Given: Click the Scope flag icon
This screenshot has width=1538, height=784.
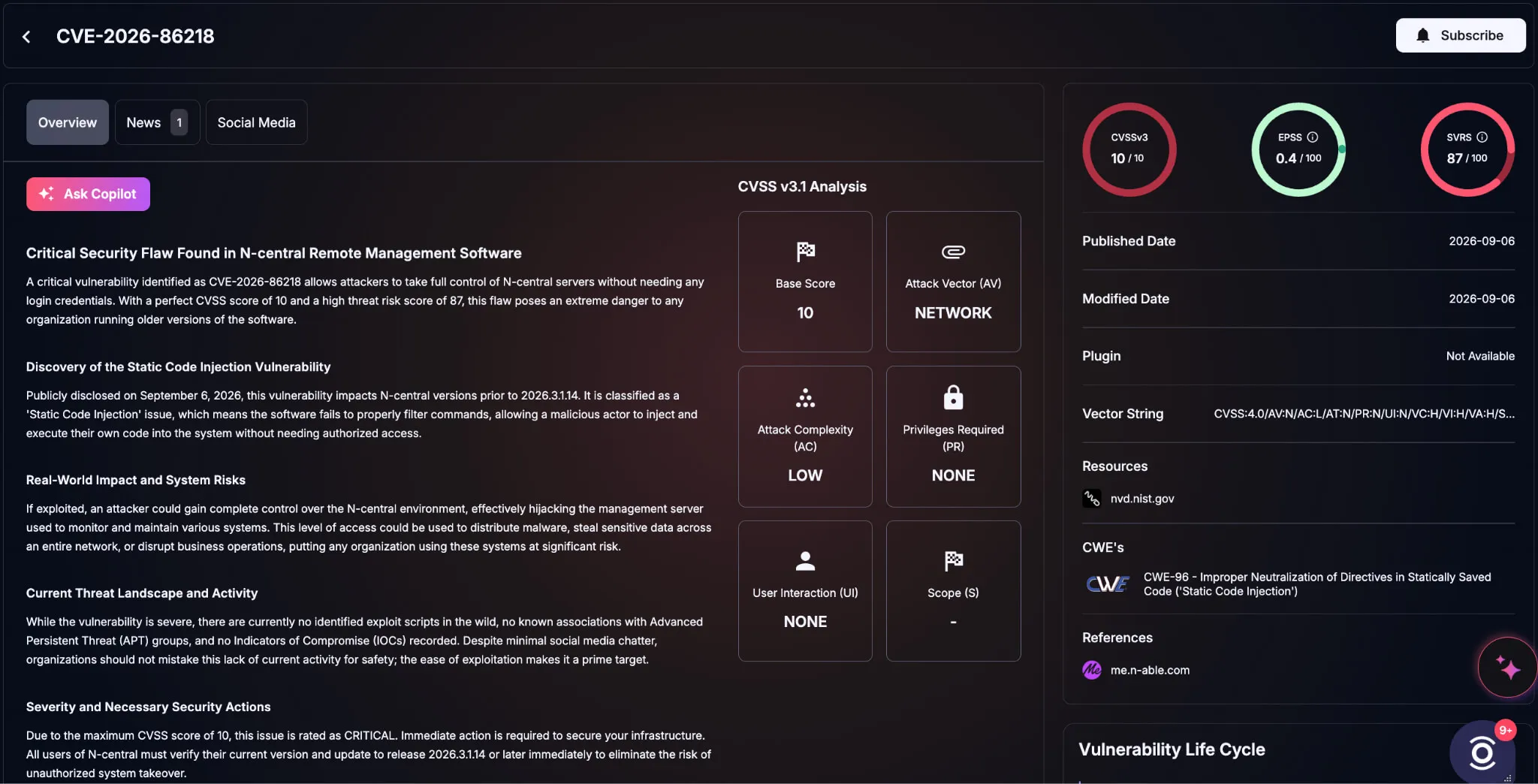Looking at the screenshot, I should pyautogui.click(x=953, y=560).
